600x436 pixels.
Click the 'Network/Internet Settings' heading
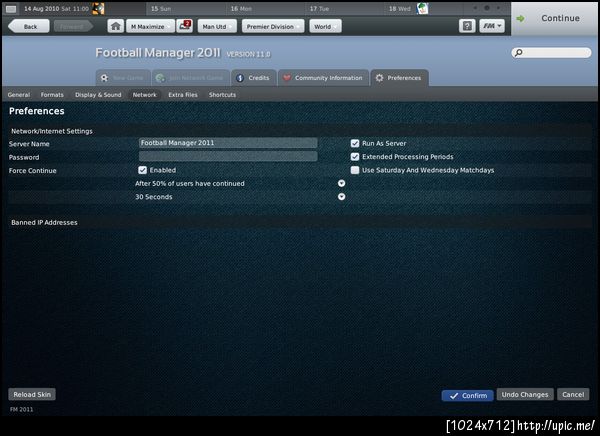click(52, 131)
